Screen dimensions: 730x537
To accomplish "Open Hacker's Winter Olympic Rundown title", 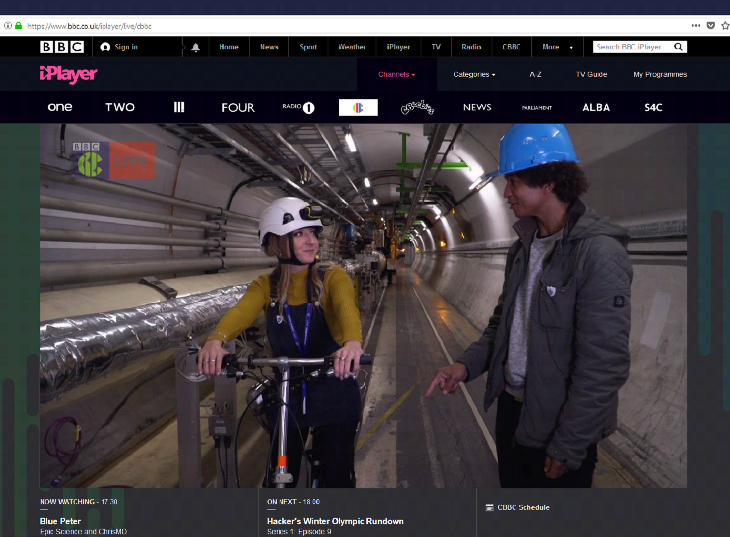I will tap(335, 521).
